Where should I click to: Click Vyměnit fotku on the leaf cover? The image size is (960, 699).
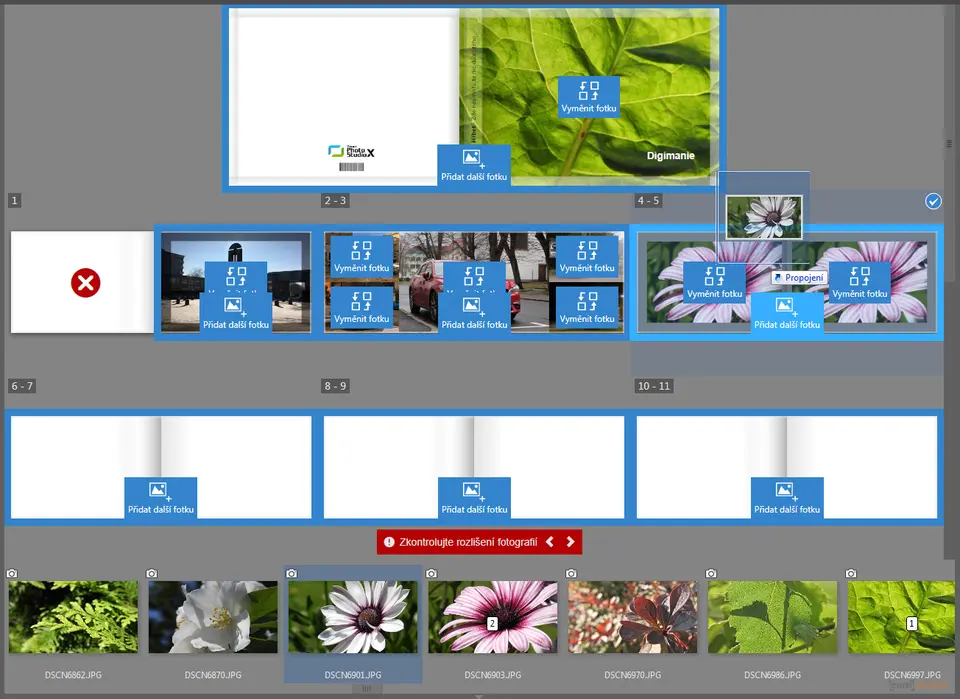point(589,97)
